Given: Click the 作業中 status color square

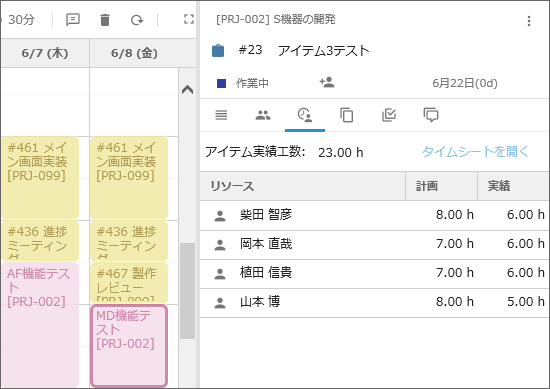Looking at the screenshot, I should pos(221,83).
